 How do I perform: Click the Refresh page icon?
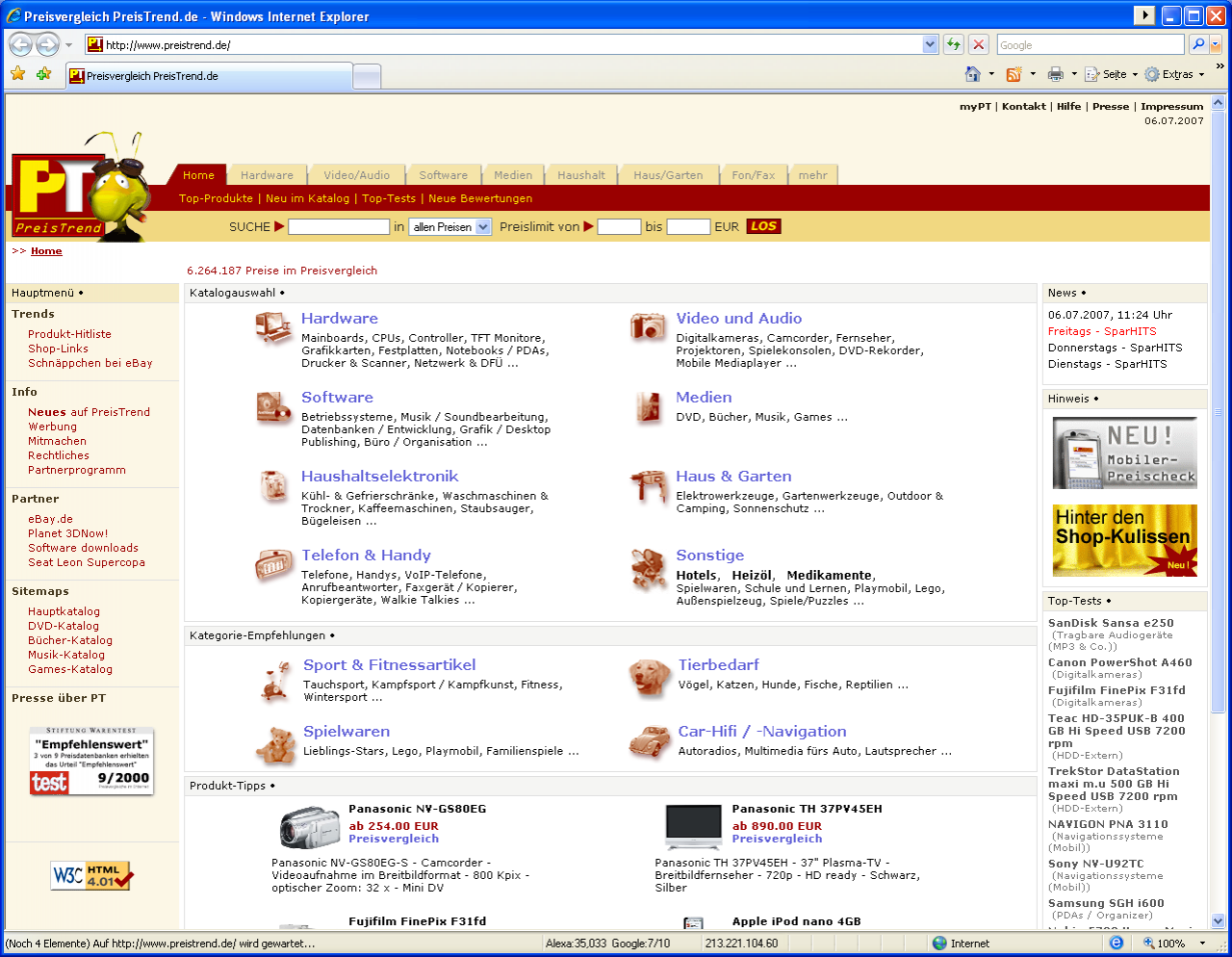pyautogui.click(x=954, y=44)
